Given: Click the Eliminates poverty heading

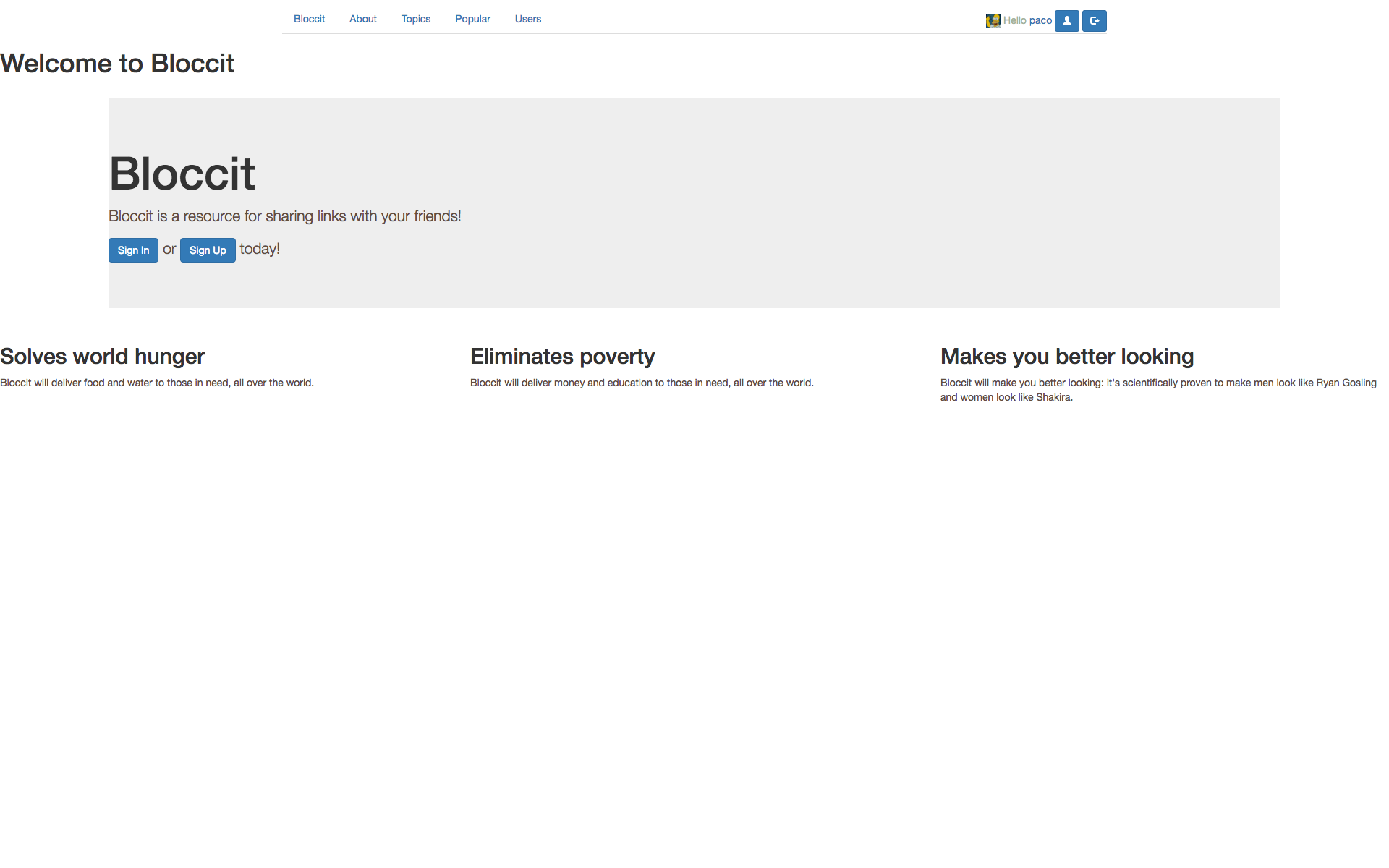Looking at the screenshot, I should coord(562,357).
